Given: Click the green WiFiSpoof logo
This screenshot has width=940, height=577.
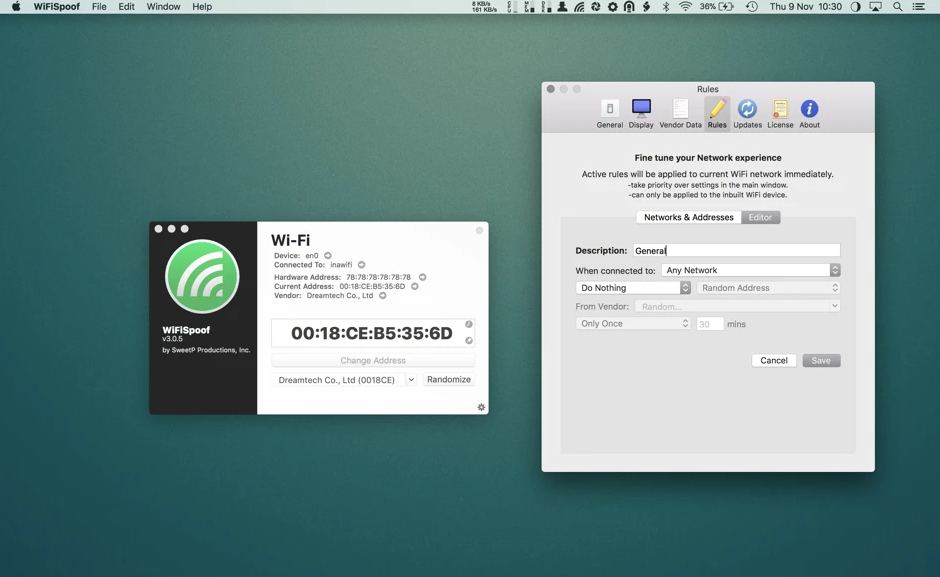Looking at the screenshot, I should (x=202, y=277).
